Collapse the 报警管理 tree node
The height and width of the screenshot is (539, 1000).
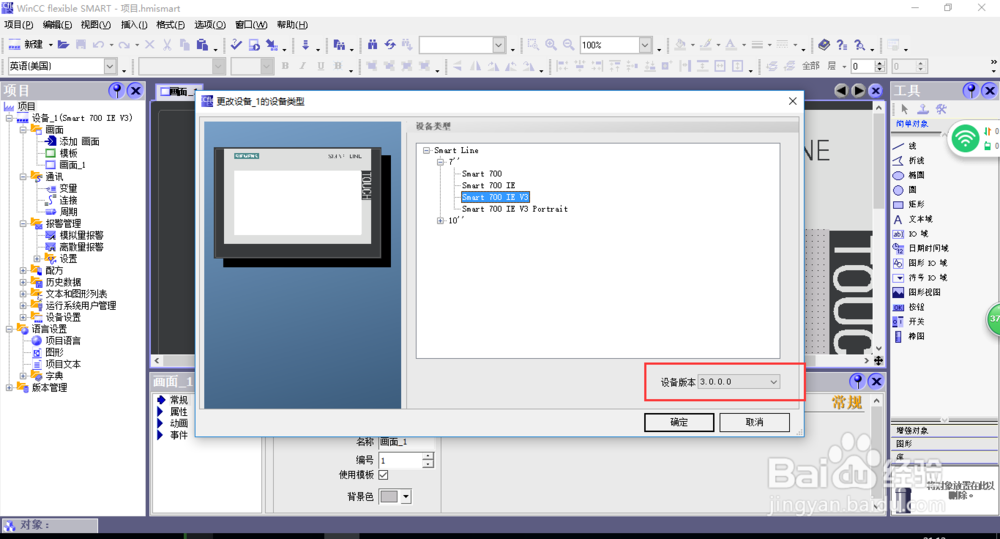coord(23,223)
